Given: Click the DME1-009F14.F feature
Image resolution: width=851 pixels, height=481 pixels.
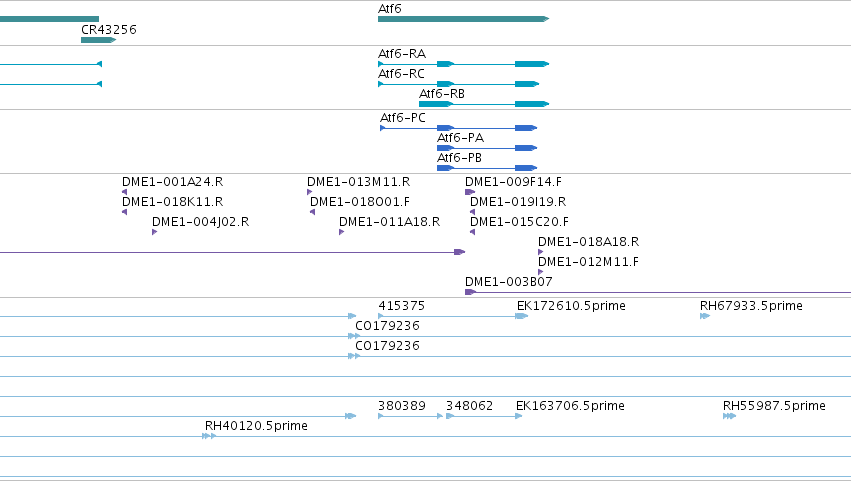Looking at the screenshot, I should click(x=470, y=192).
